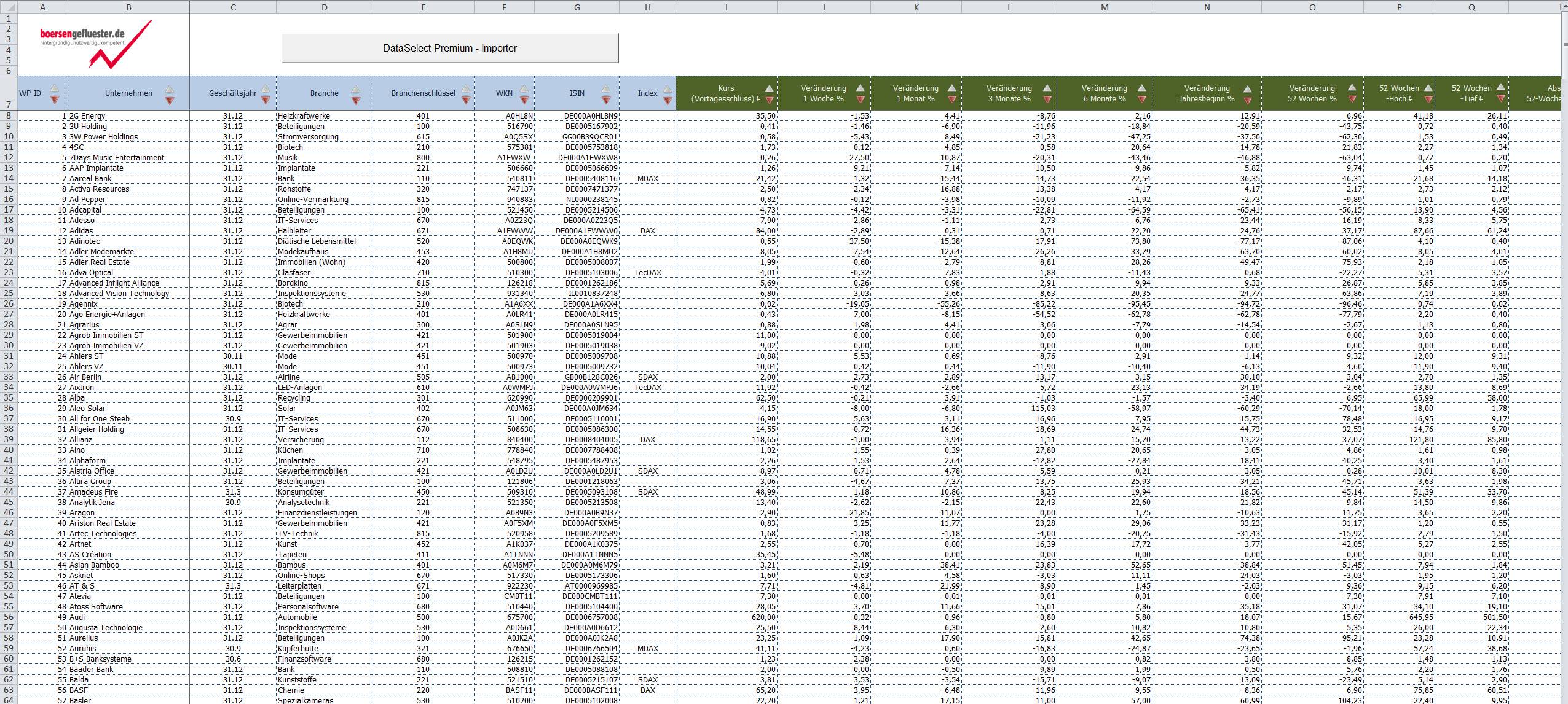The height and width of the screenshot is (704, 1568).
Task: Select ISIN cell GG00B39QCR01
Action: (577, 136)
